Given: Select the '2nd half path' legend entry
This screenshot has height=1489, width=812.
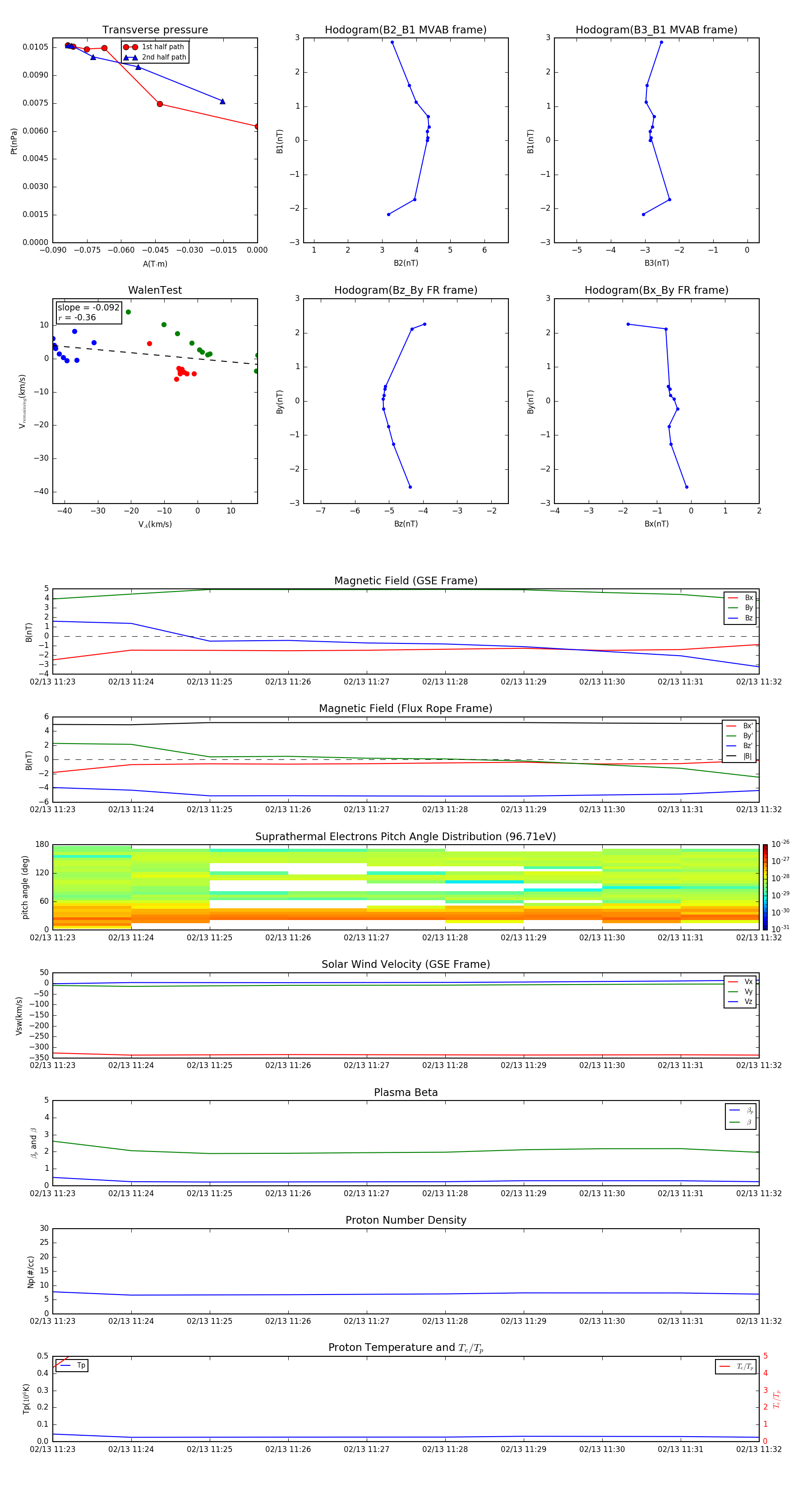Looking at the screenshot, I should click(x=154, y=57).
